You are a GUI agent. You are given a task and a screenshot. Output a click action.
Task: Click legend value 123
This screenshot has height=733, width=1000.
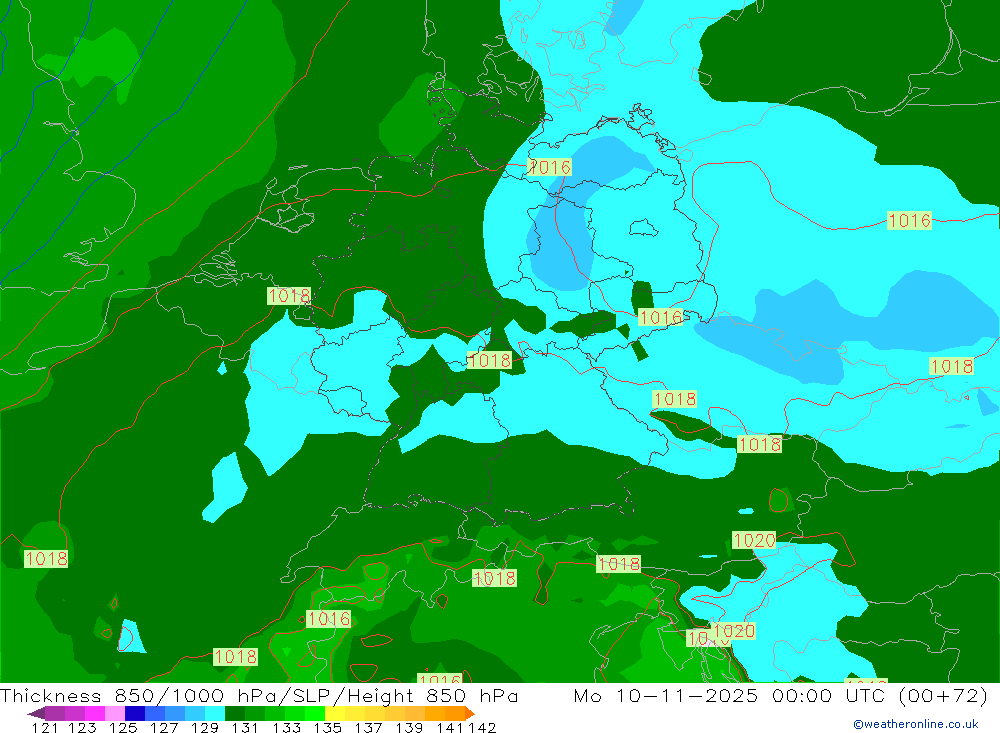tap(82, 727)
